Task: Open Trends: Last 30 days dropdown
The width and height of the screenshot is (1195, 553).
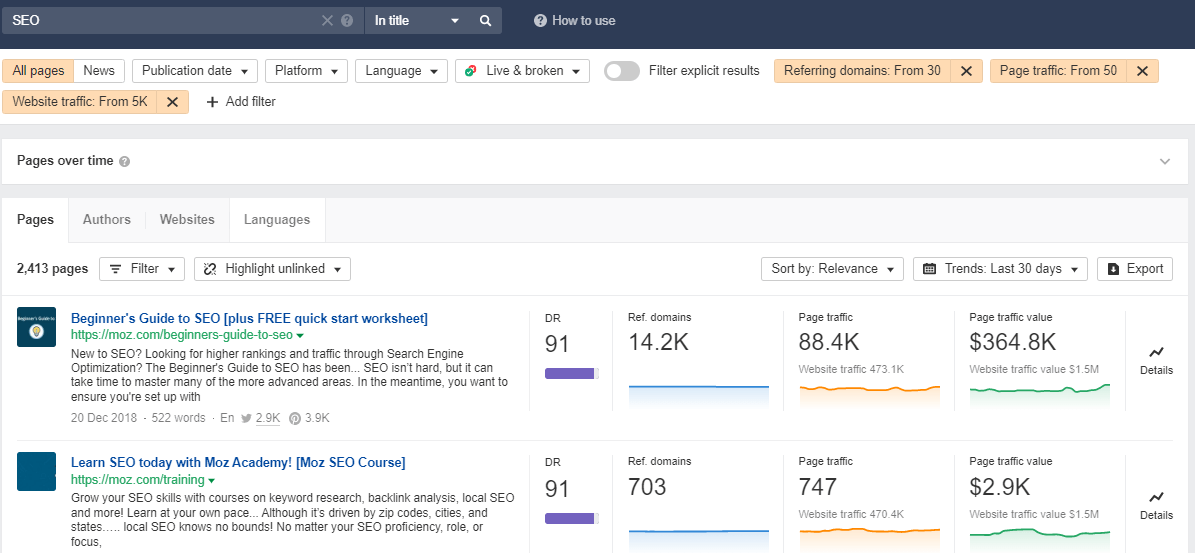Action: click(x=1000, y=269)
